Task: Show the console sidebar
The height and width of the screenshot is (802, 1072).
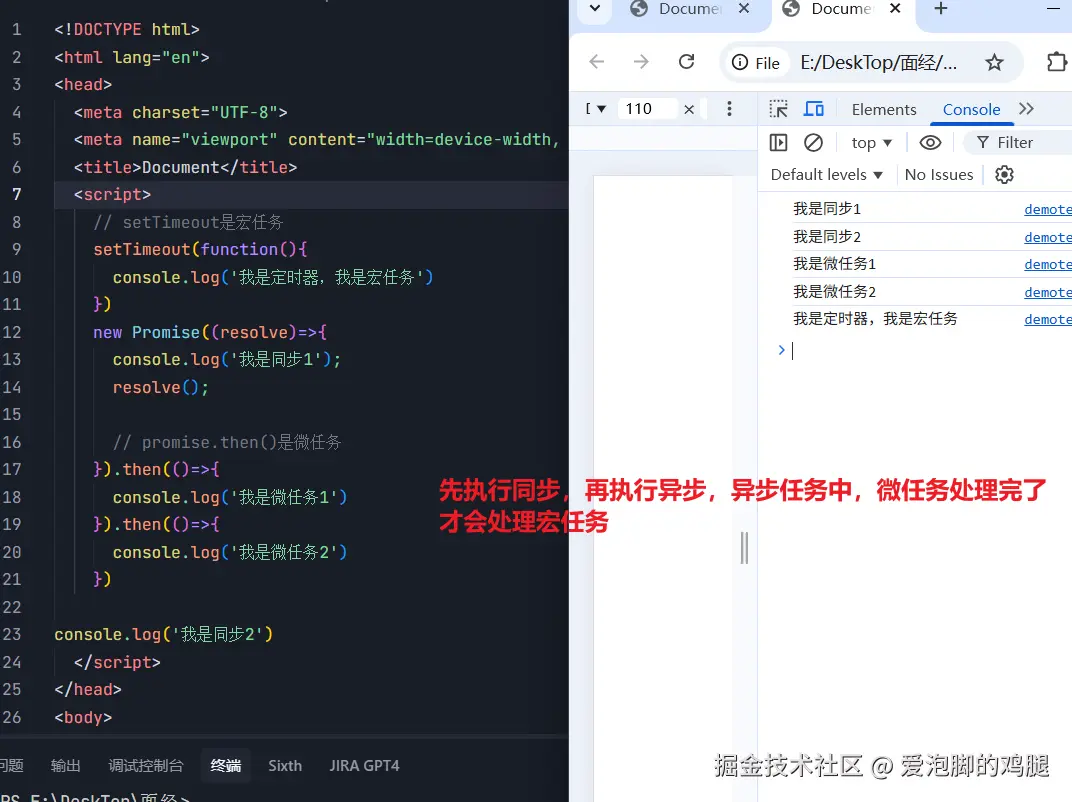Action: tap(778, 142)
